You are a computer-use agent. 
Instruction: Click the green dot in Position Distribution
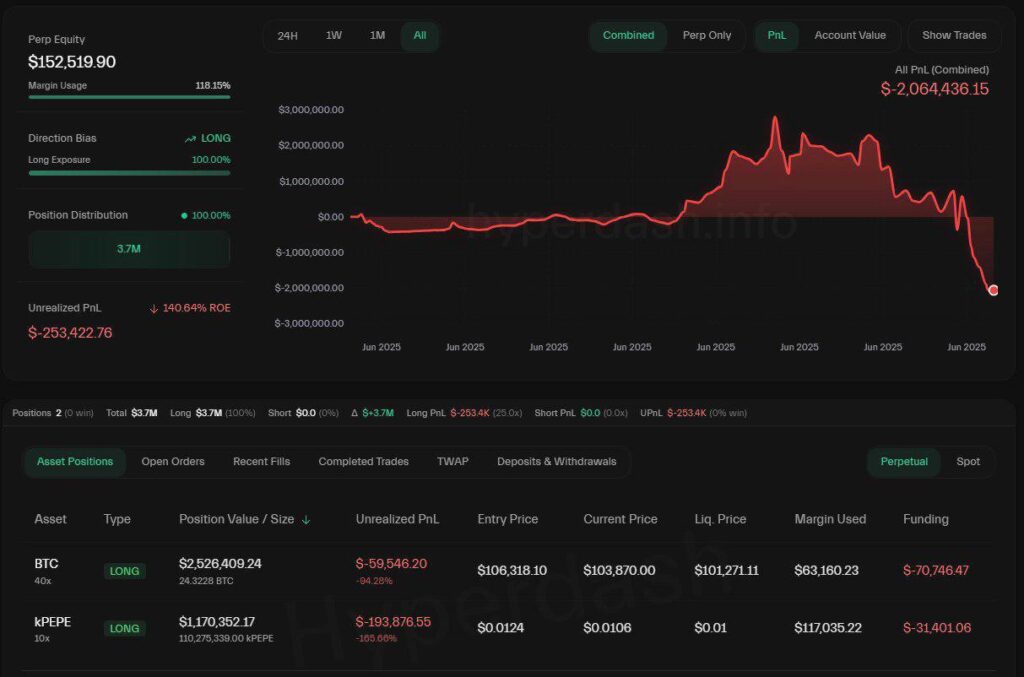pyautogui.click(x=184, y=215)
